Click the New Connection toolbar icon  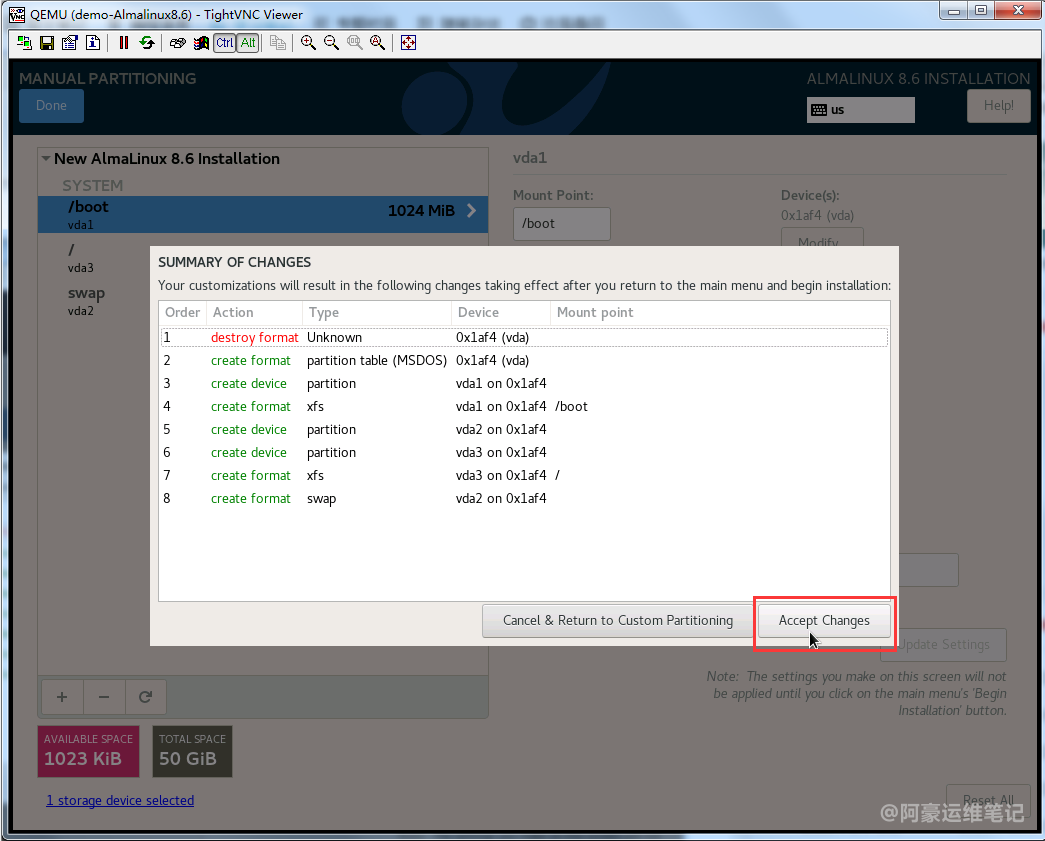24,43
